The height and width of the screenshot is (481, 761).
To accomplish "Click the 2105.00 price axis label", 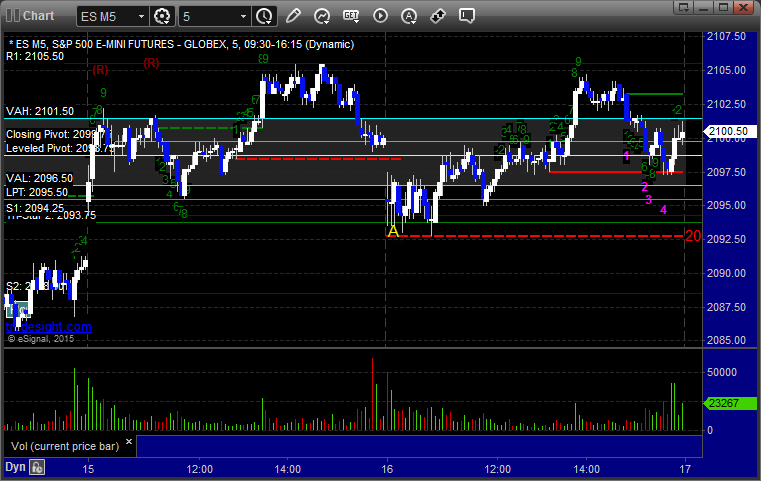I will point(727,70).
